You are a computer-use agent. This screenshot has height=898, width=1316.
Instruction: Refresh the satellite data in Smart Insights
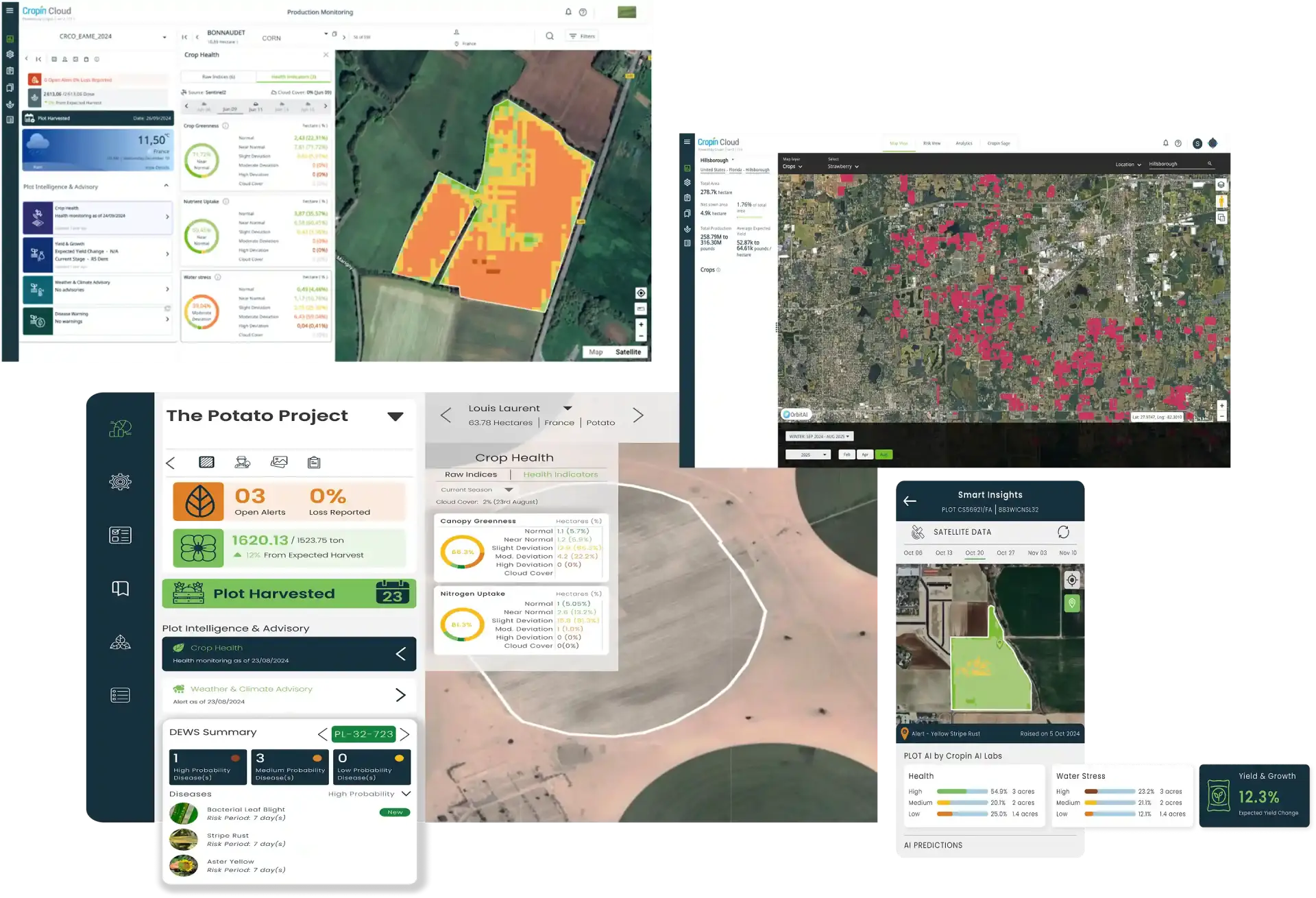(x=1063, y=532)
